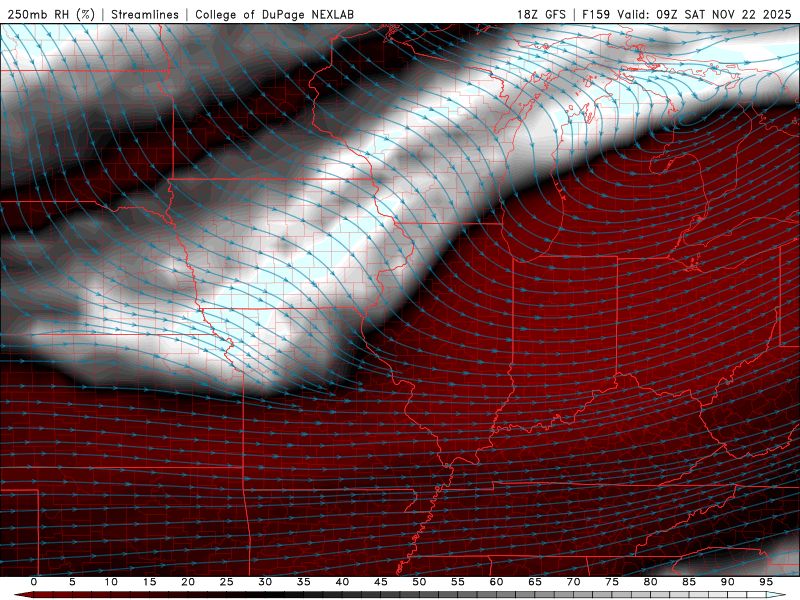Click the colorbar label "95"

766,582
